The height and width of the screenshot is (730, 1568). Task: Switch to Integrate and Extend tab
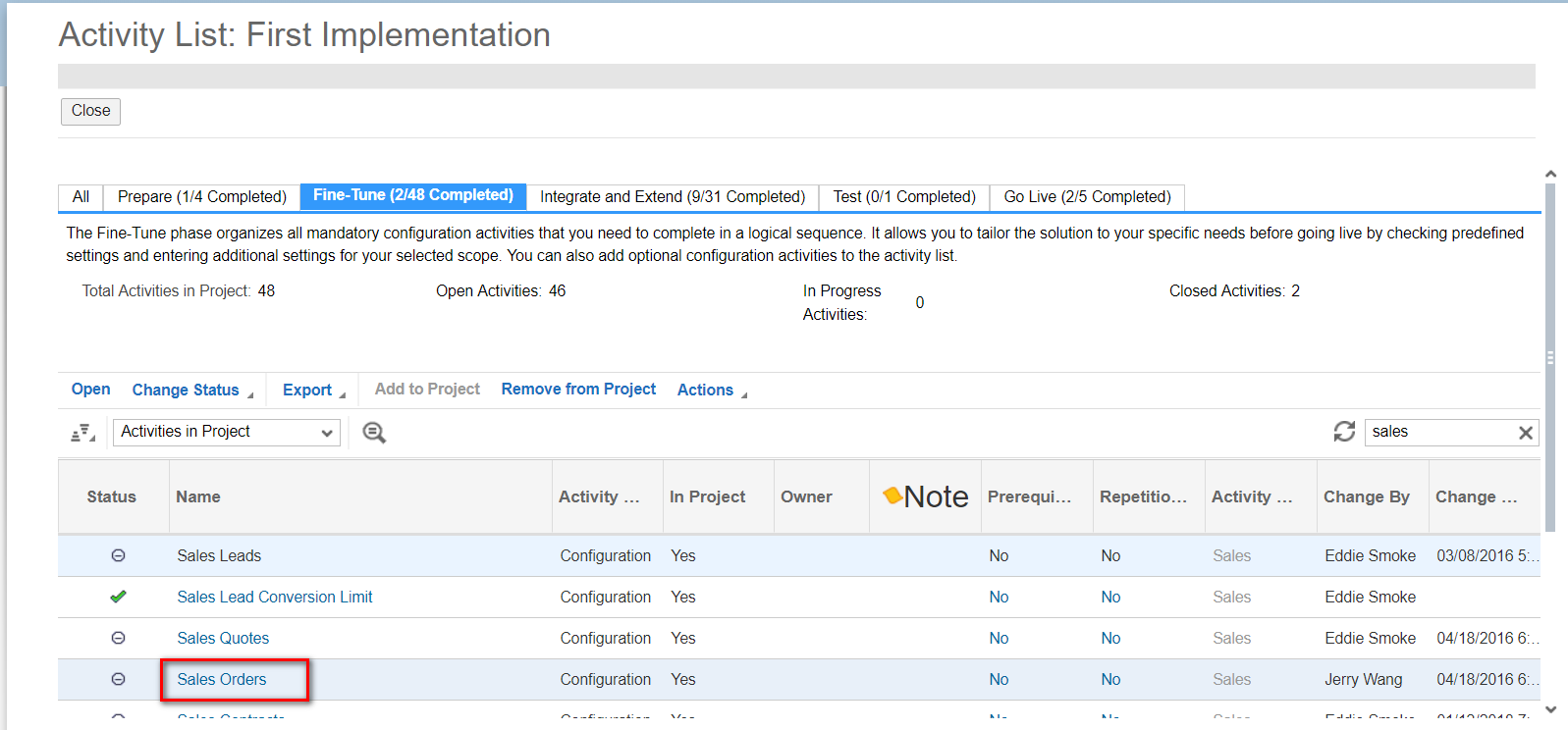tap(672, 197)
